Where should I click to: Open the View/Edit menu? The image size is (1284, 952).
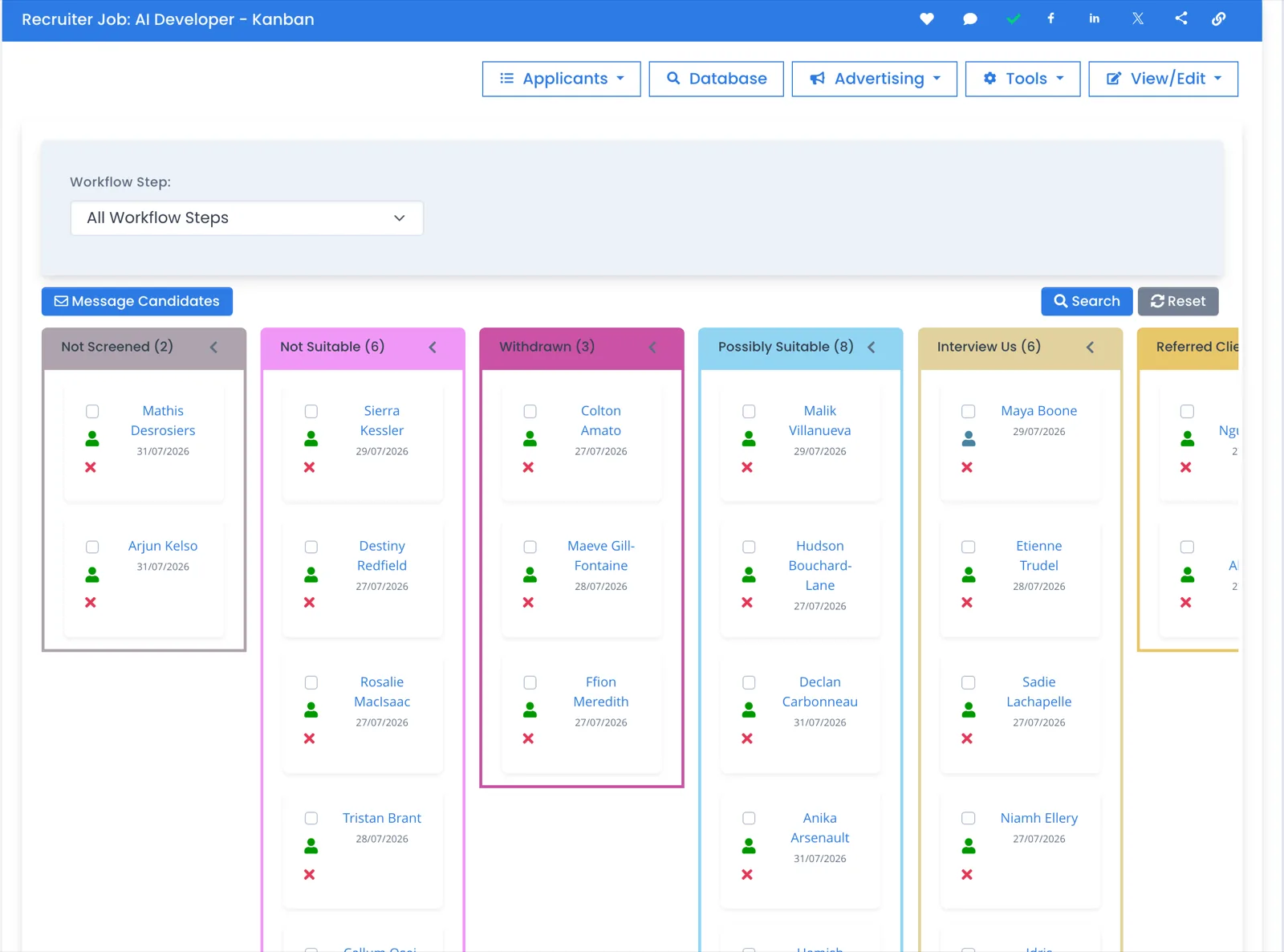click(1164, 79)
